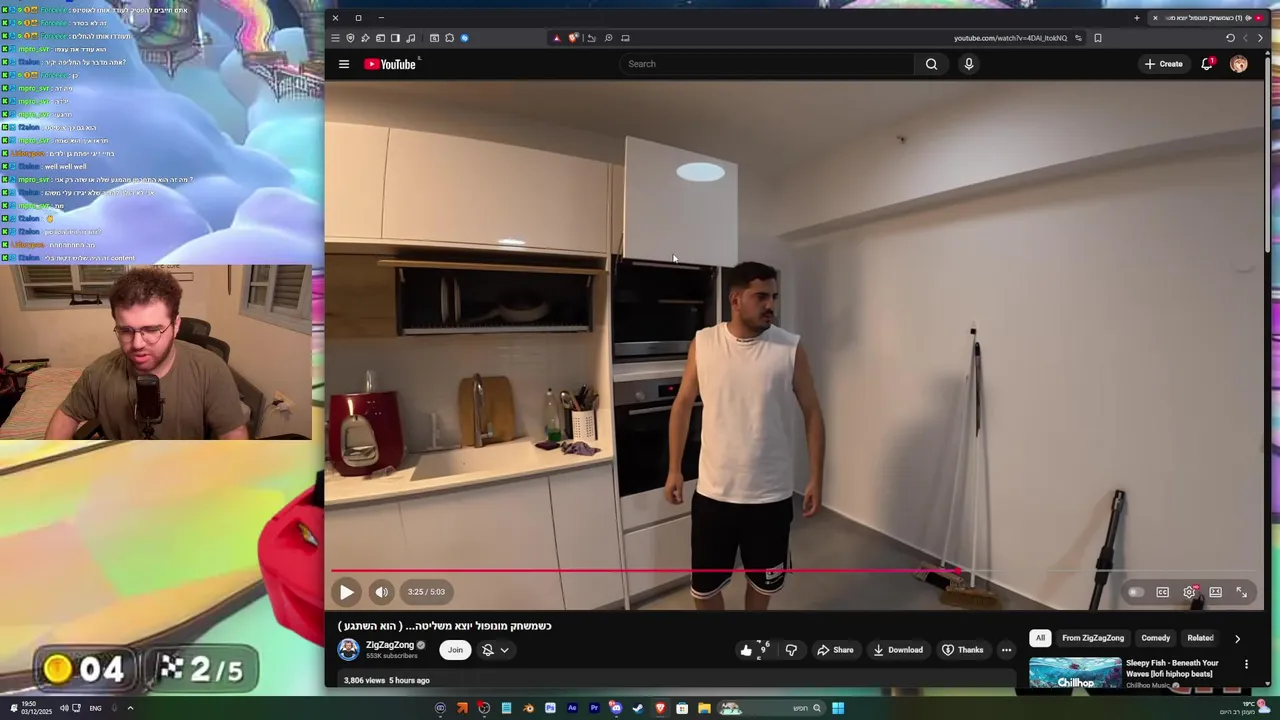Image resolution: width=1280 pixels, height=720 pixels.
Task: Like the video with thumbs up
Action: (746, 650)
